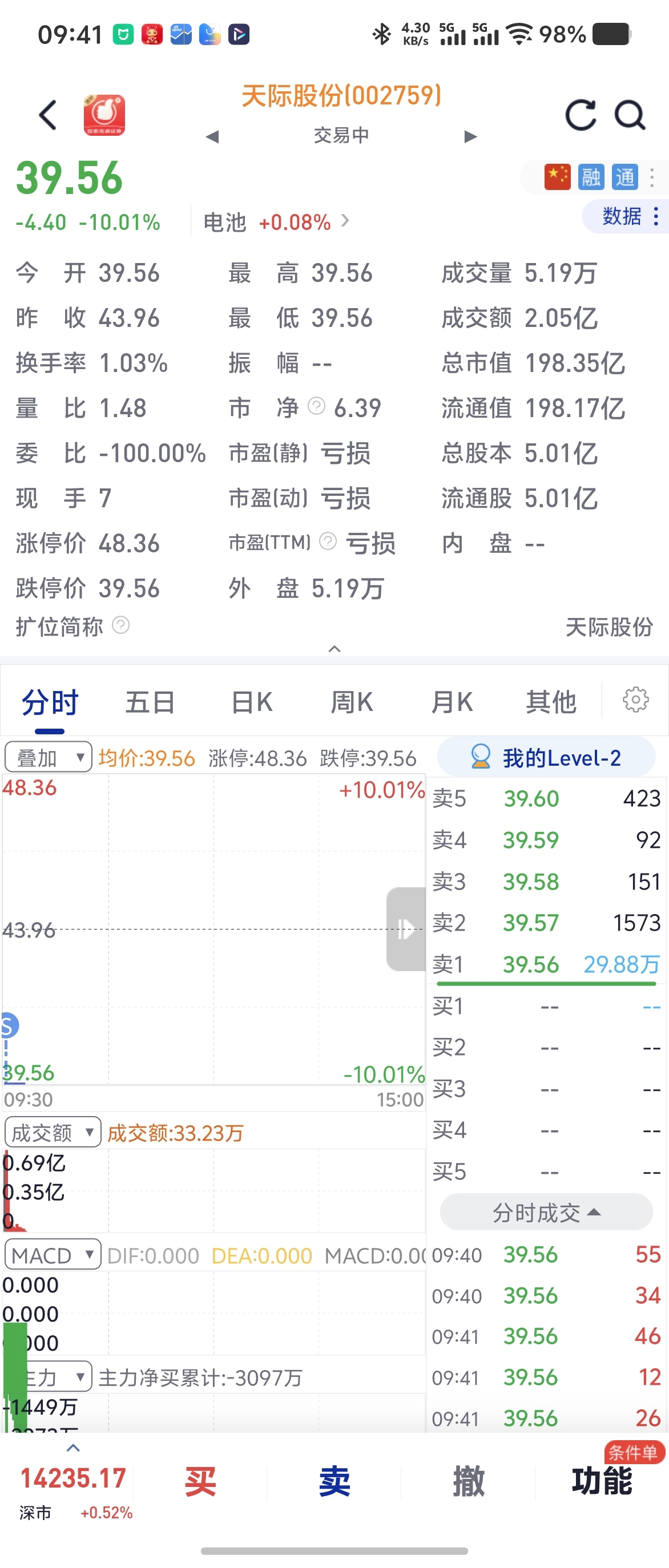The height and width of the screenshot is (1568, 669).
Task: Expand index bar with up chevron
Action: click(73, 1448)
